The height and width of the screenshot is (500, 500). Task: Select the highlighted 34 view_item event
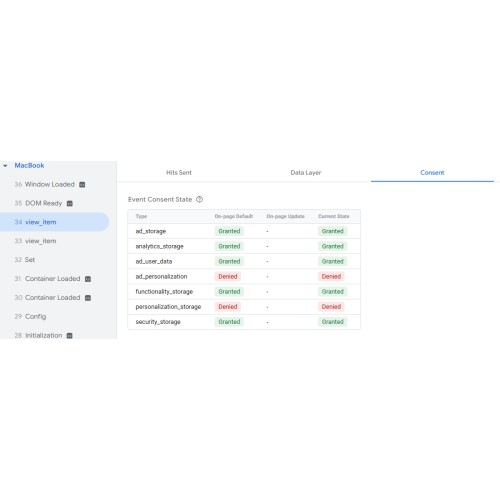54,222
